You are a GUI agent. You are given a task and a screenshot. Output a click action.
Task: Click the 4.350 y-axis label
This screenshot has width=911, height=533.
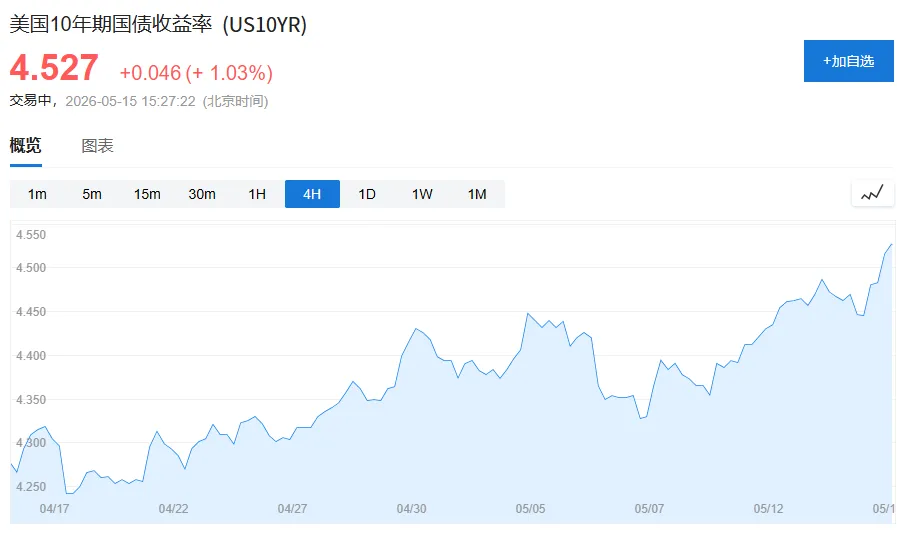pos(31,400)
